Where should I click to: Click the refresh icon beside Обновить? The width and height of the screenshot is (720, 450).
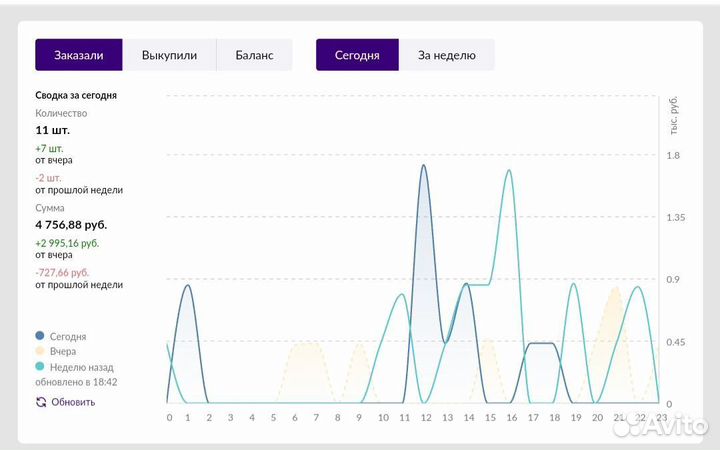(41, 402)
